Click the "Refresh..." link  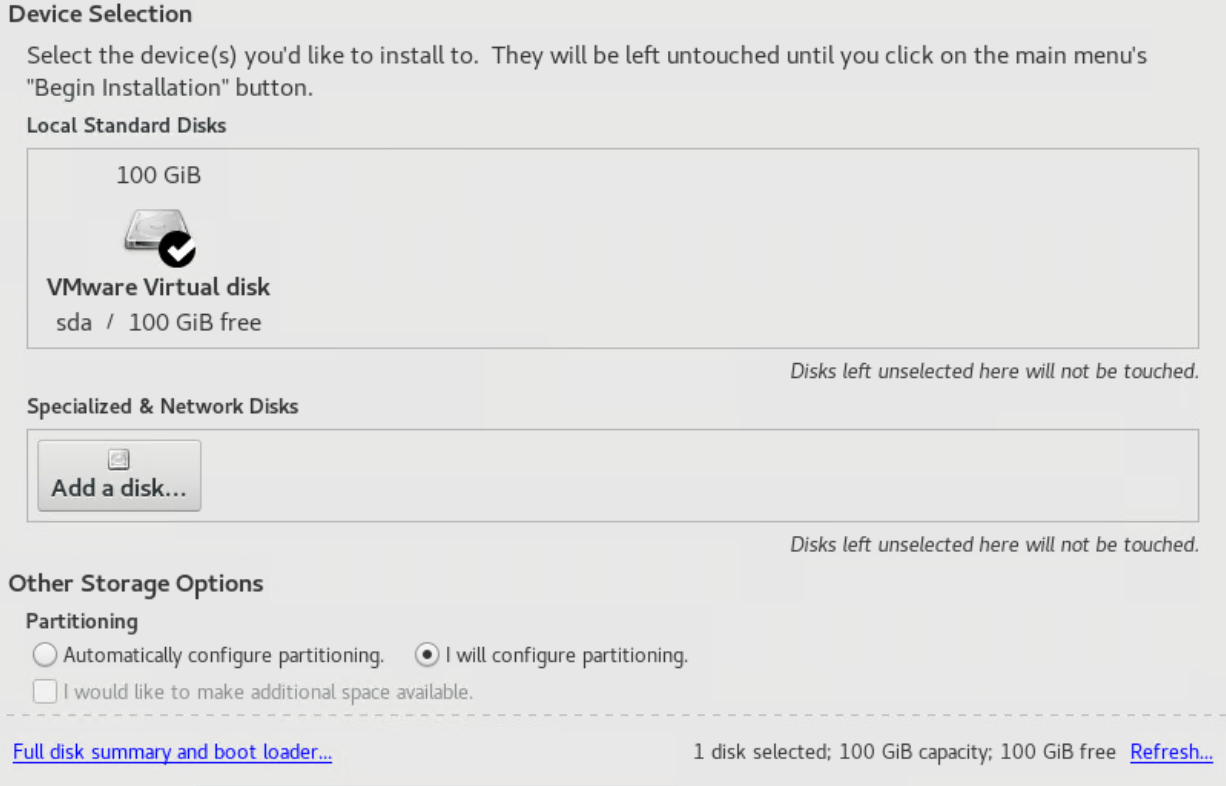(x=1171, y=752)
